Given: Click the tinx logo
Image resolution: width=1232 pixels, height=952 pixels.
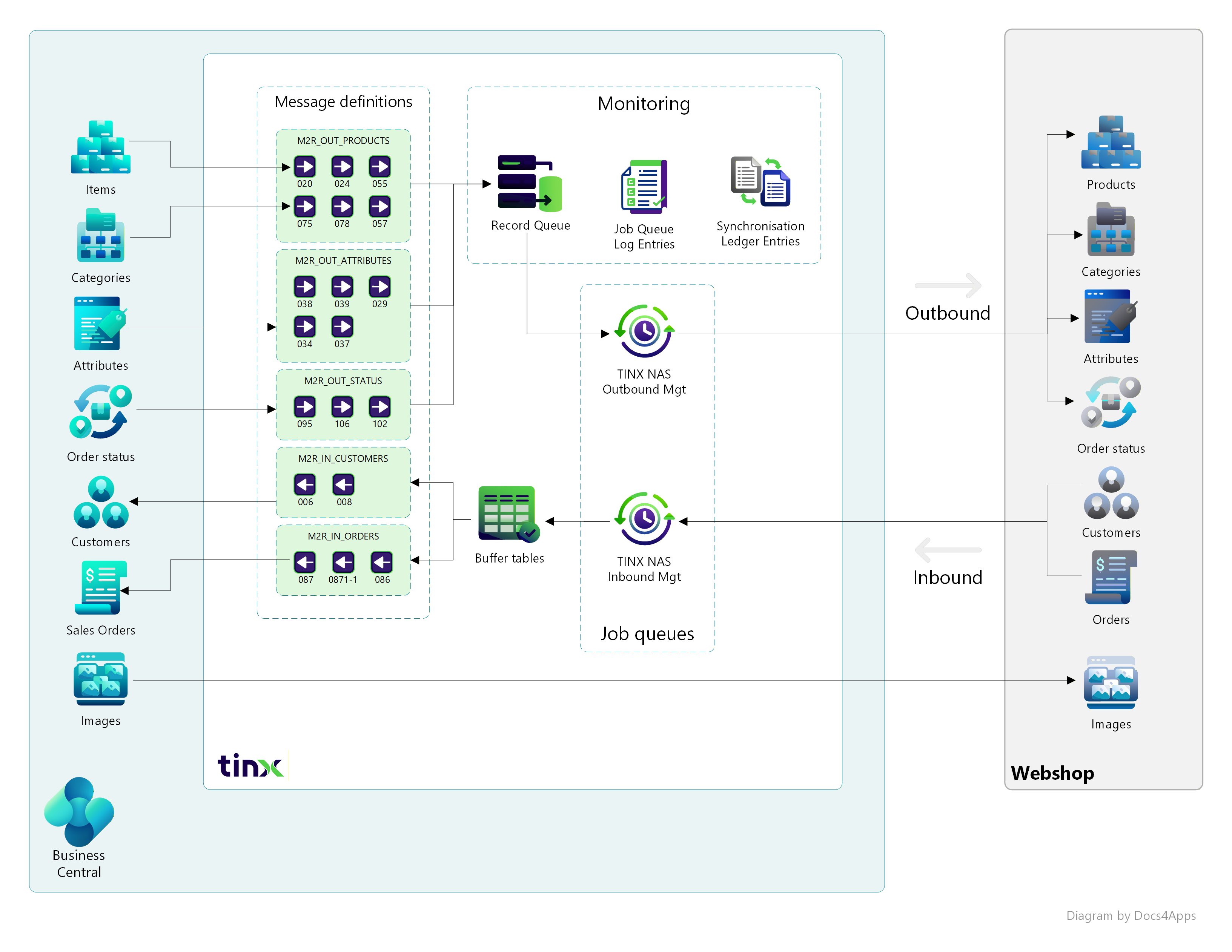Looking at the screenshot, I should 250,765.
